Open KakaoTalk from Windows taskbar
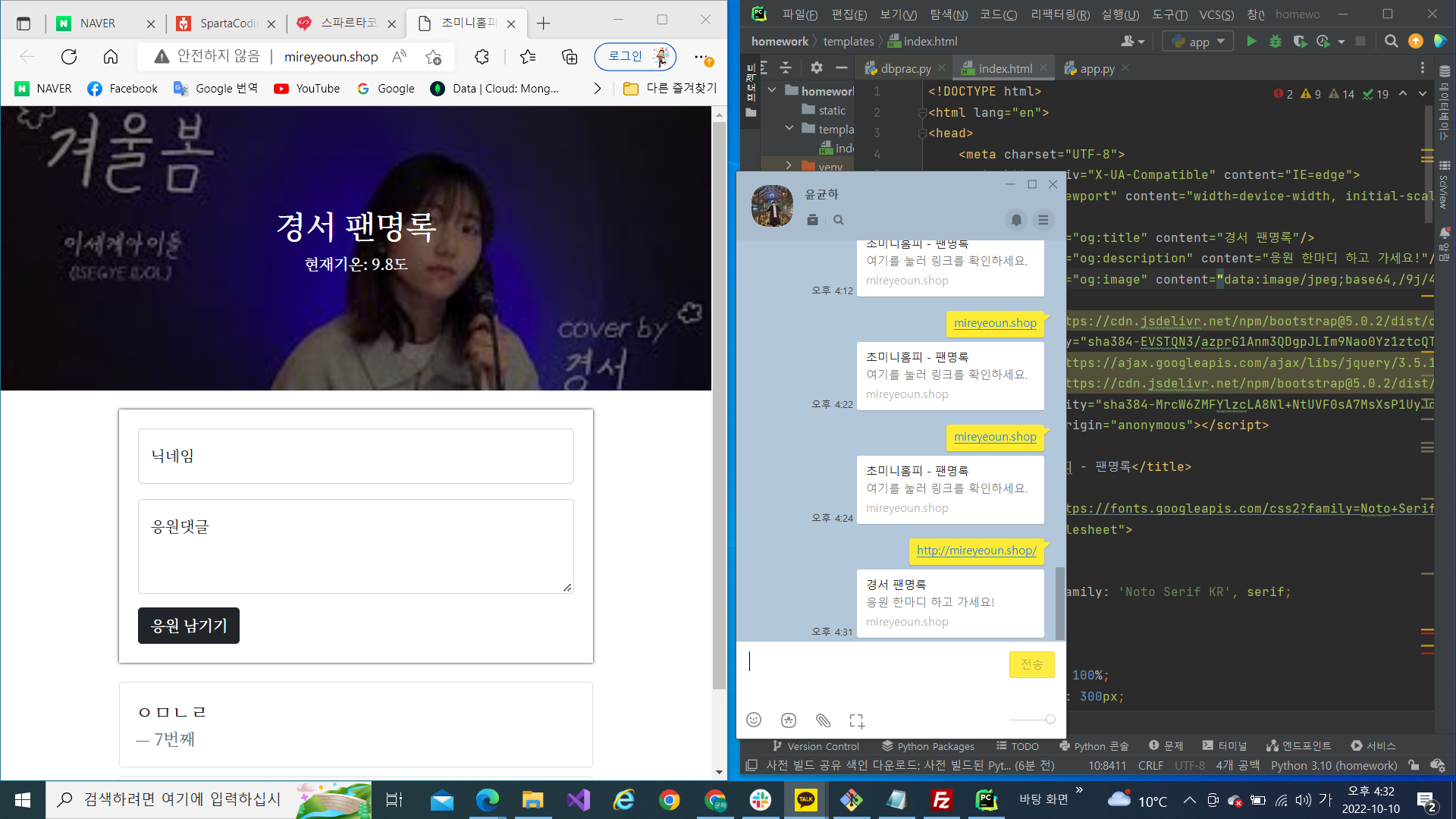Viewport: 1456px width, 819px height. pos(805,800)
